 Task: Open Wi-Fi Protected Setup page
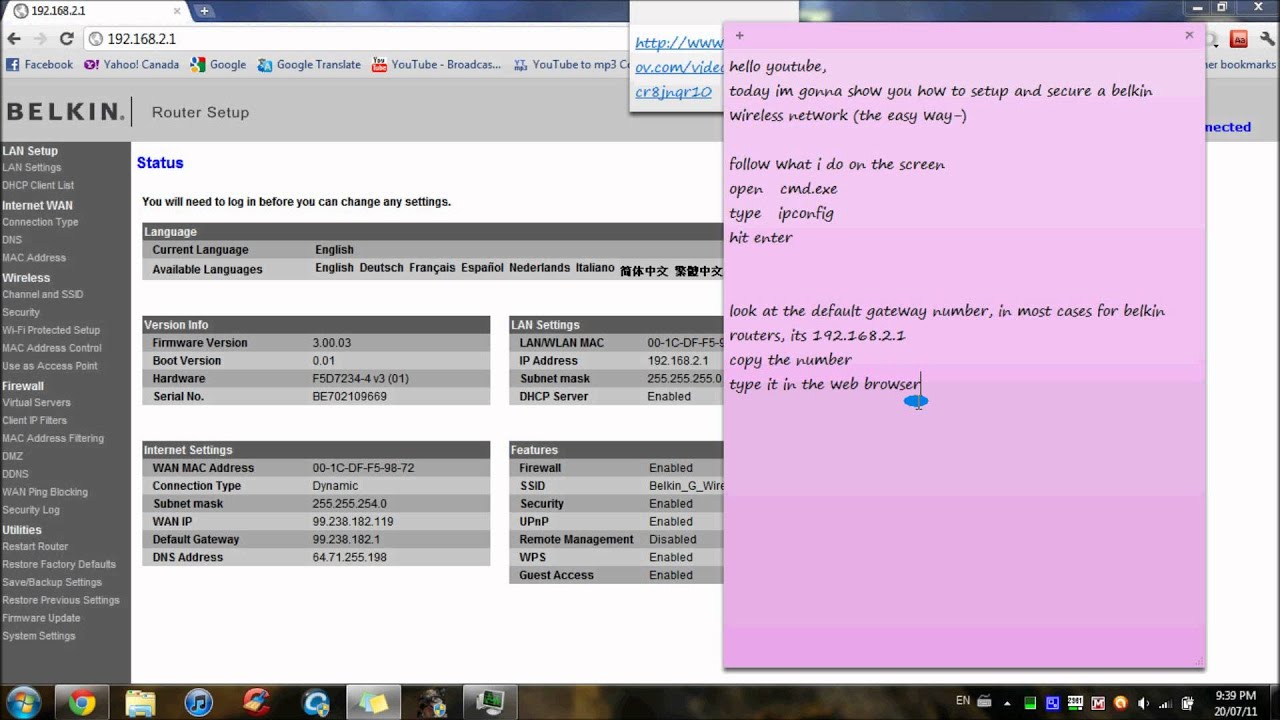(51, 331)
